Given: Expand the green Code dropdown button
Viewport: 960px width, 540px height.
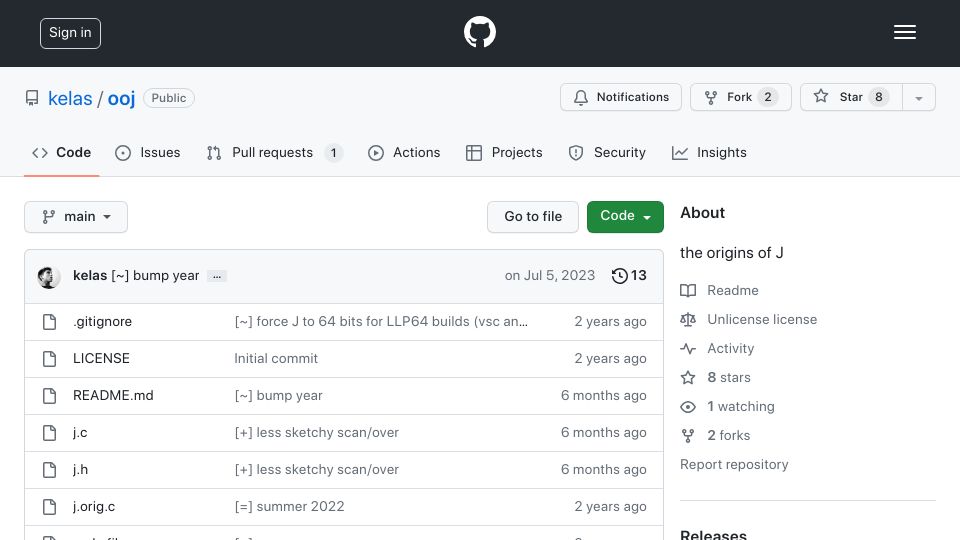Looking at the screenshot, I should click(625, 217).
